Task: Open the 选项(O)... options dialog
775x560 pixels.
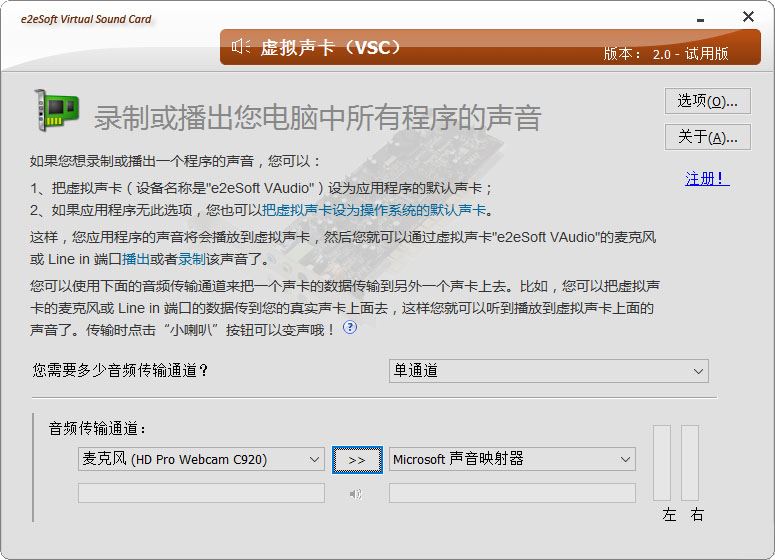Action: point(707,101)
